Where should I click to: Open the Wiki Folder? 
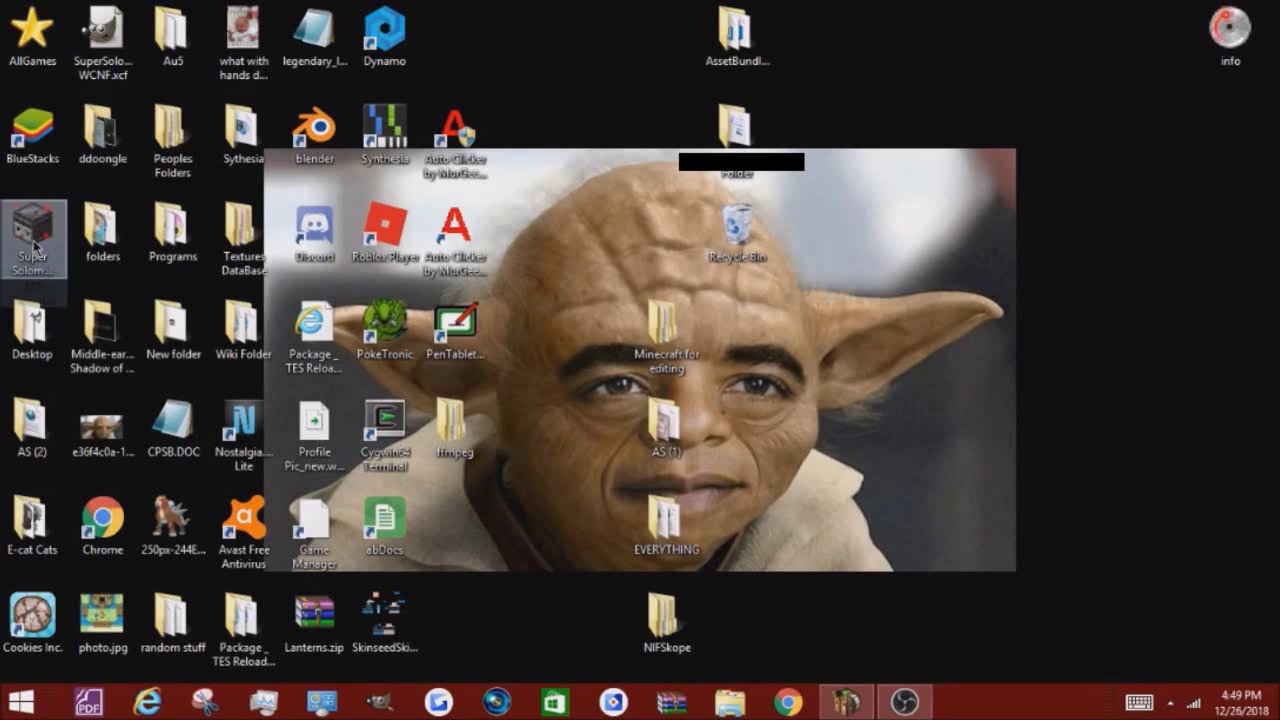(243, 331)
